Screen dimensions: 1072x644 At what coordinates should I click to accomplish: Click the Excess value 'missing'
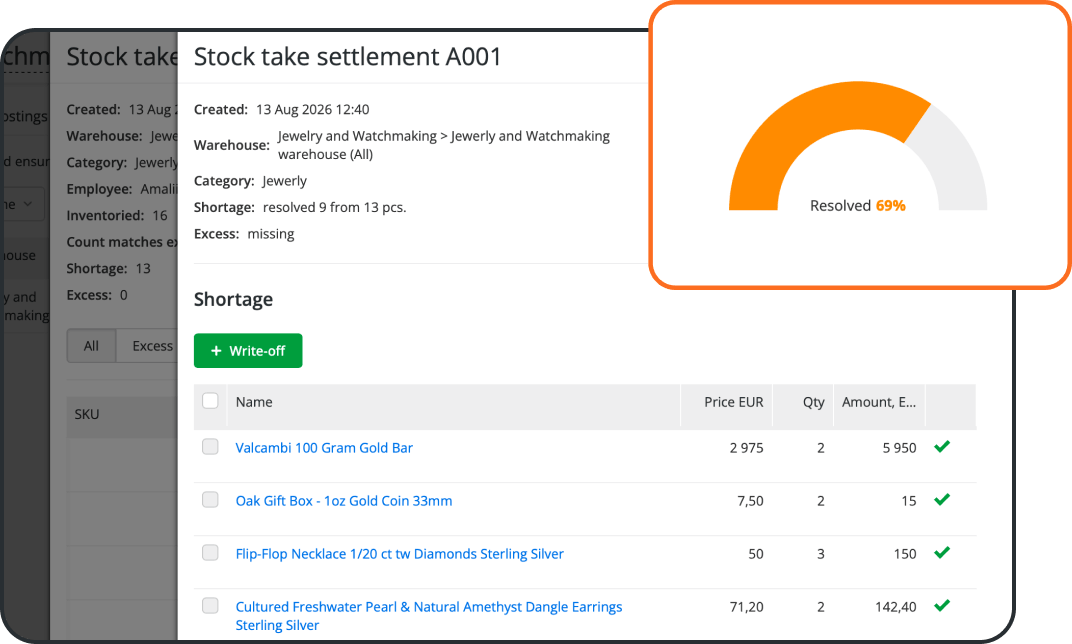coord(271,234)
